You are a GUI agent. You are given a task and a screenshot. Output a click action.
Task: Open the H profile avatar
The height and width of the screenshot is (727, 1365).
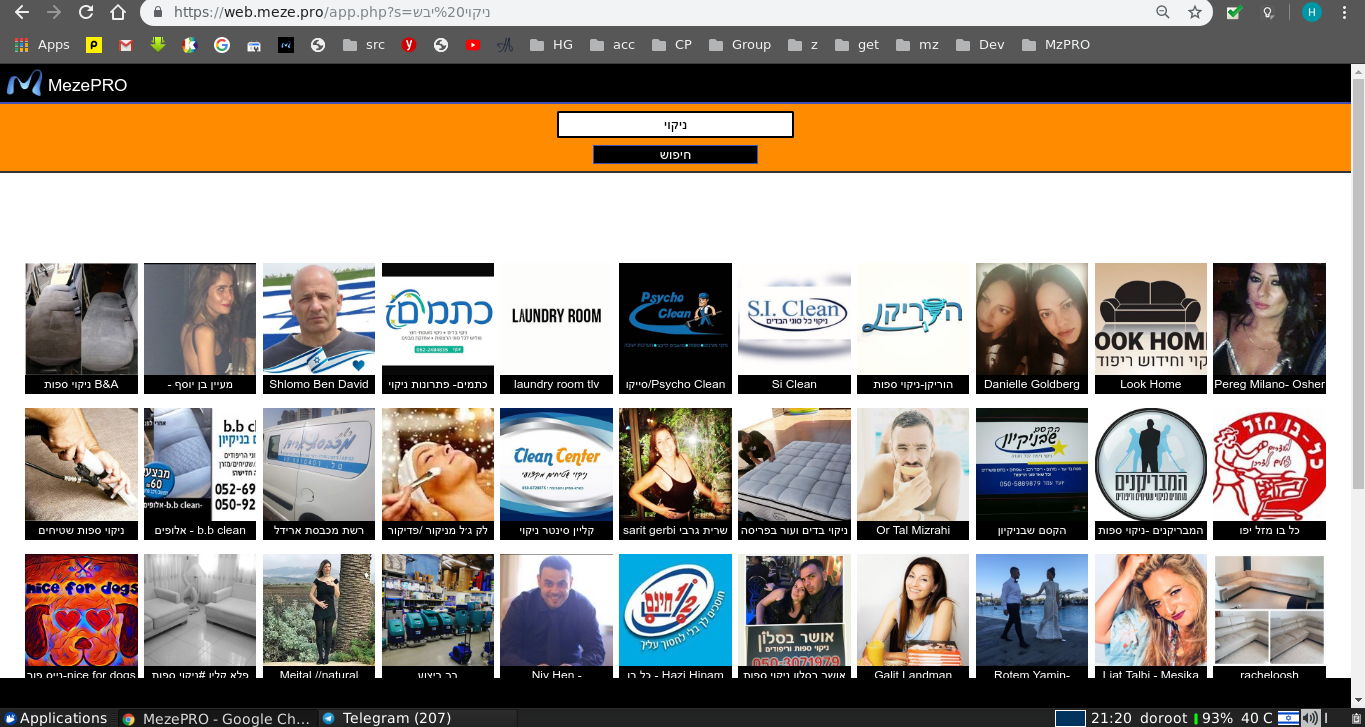pyautogui.click(x=1312, y=12)
